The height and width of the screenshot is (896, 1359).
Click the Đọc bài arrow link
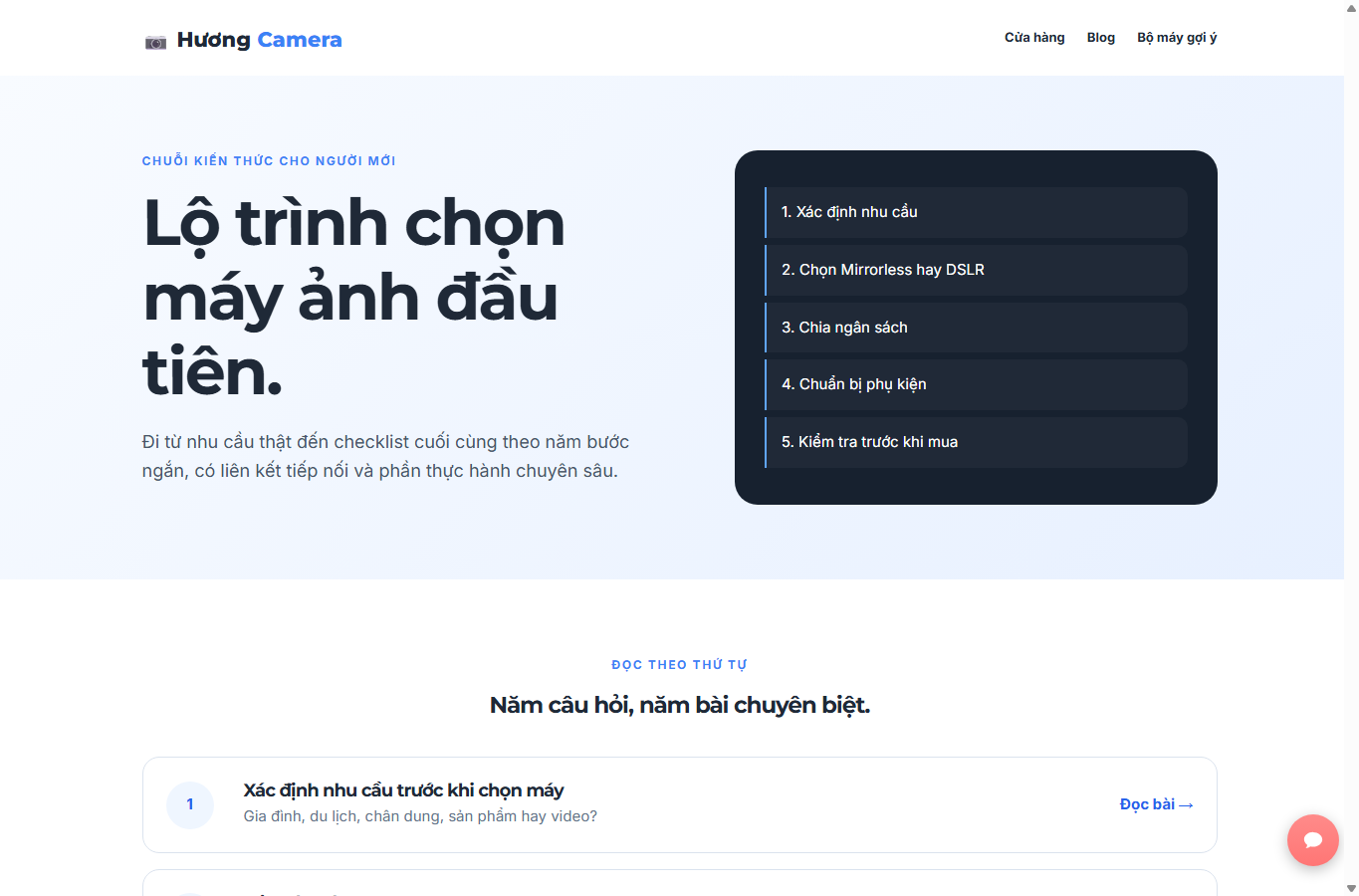[x=1156, y=804]
